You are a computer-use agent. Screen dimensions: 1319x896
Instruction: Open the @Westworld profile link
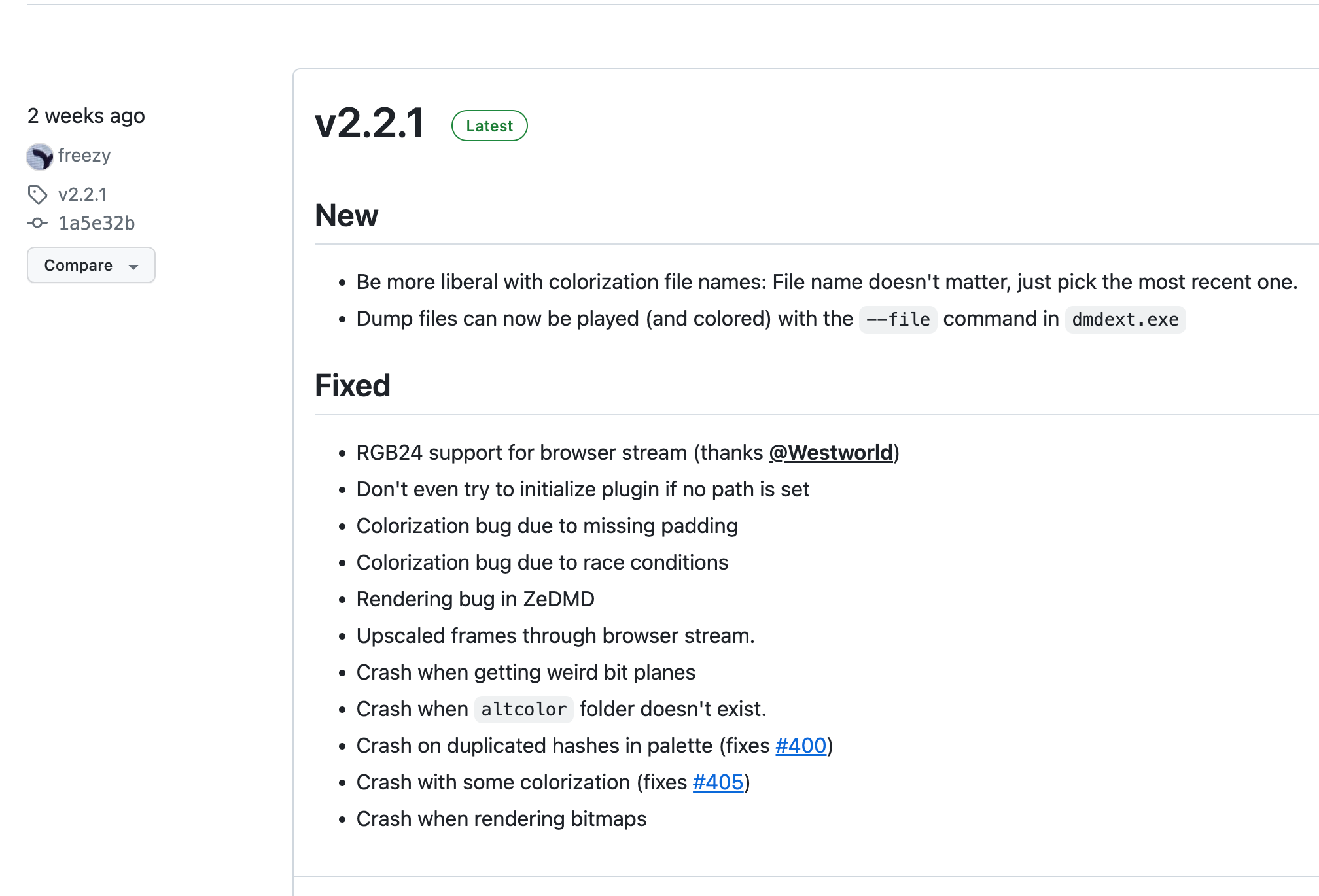(832, 452)
